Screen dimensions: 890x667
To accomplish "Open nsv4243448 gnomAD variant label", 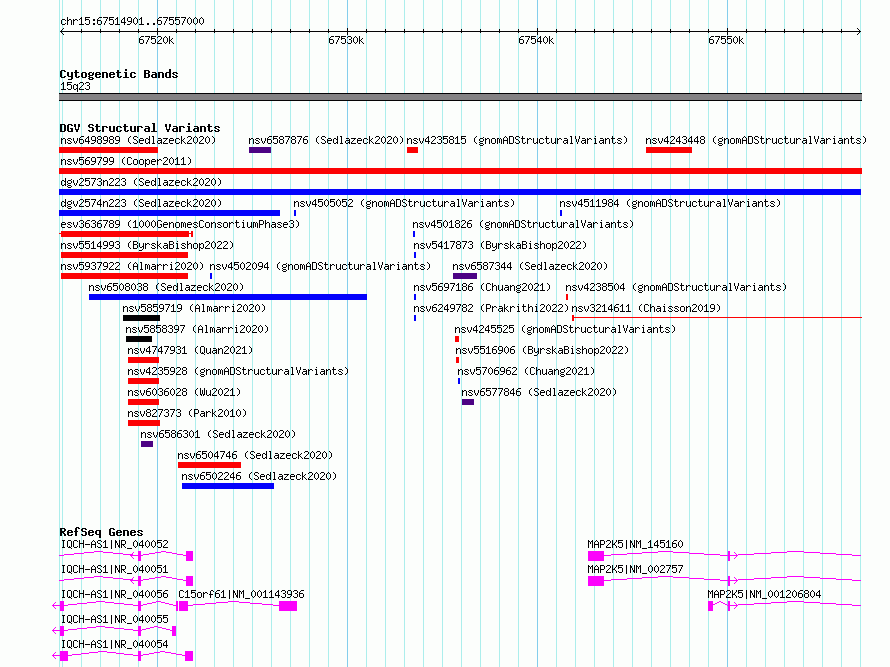I will coord(756,140).
